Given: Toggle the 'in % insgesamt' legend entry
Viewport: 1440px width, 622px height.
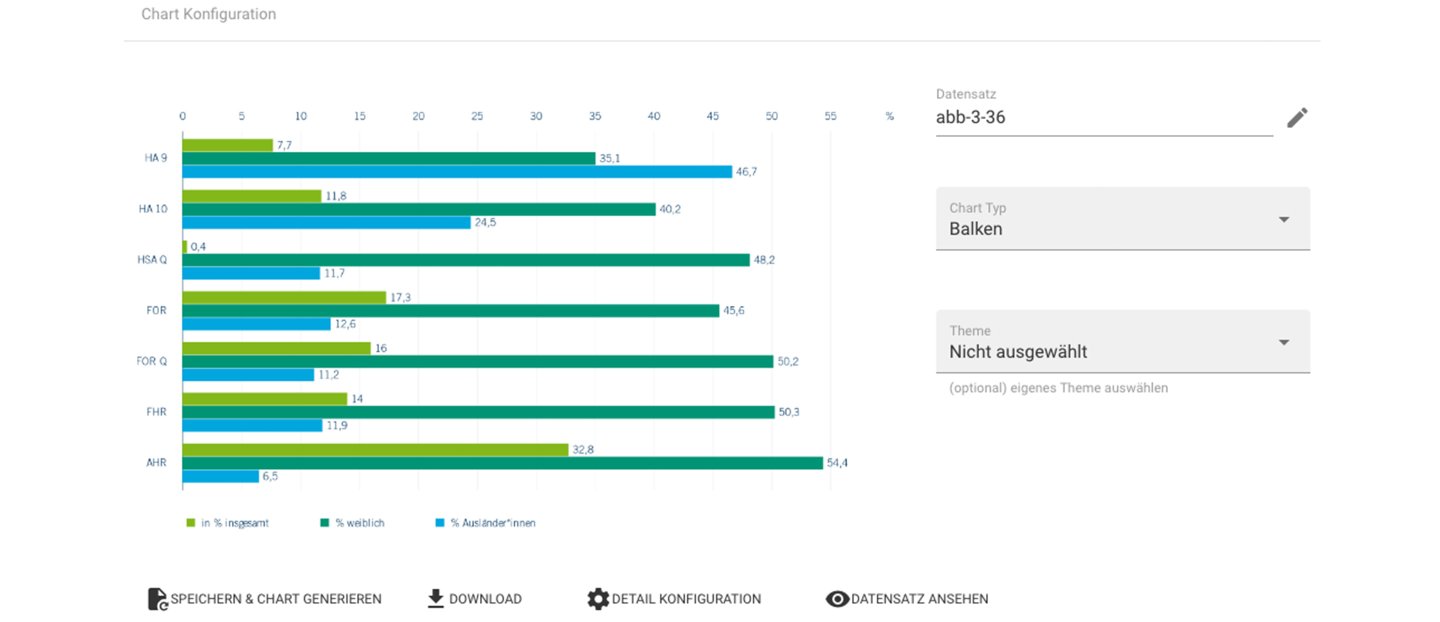Looking at the screenshot, I should click(227, 523).
